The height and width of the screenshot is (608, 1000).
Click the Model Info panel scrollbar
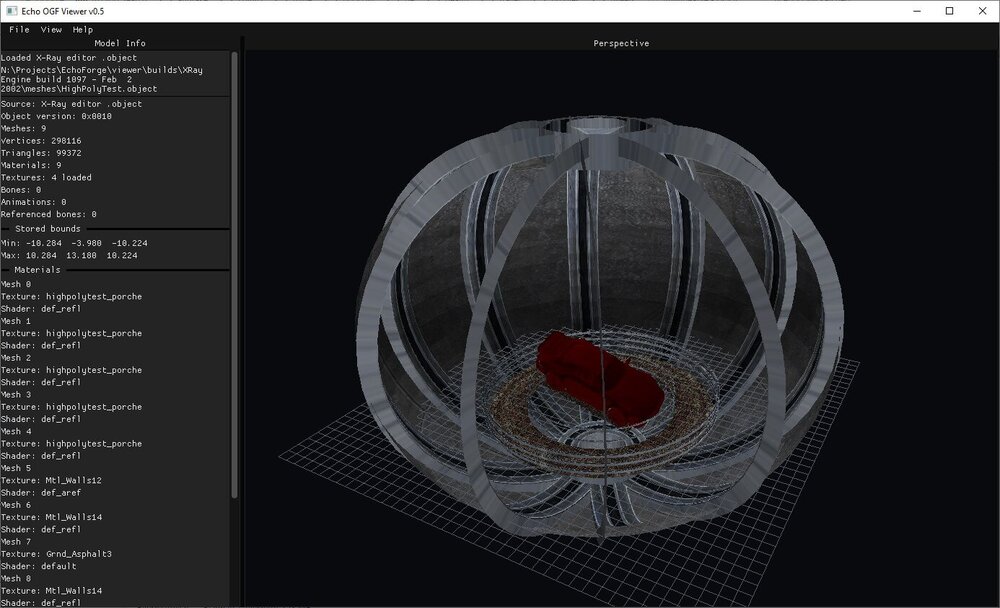[x=234, y=274]
